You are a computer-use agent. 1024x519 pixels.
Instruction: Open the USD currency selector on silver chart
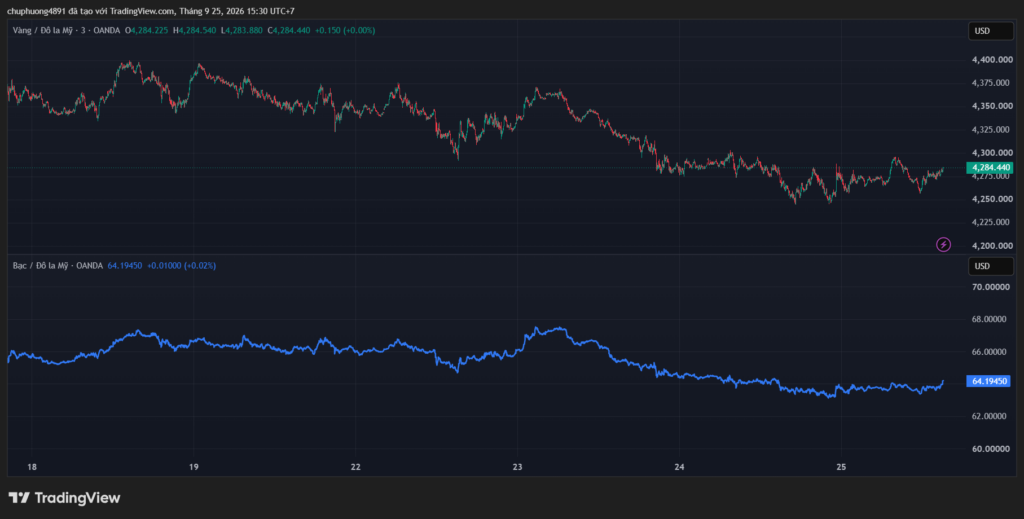(x=991, y=266)
